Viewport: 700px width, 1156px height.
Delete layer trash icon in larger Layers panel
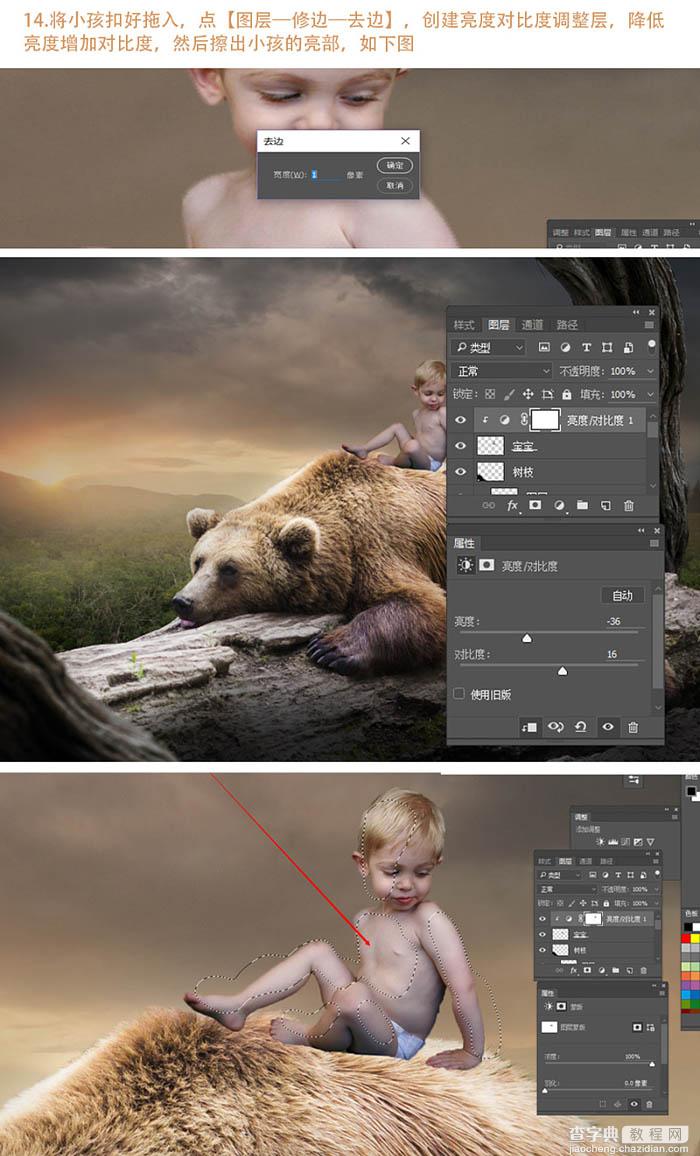point(628,506)
